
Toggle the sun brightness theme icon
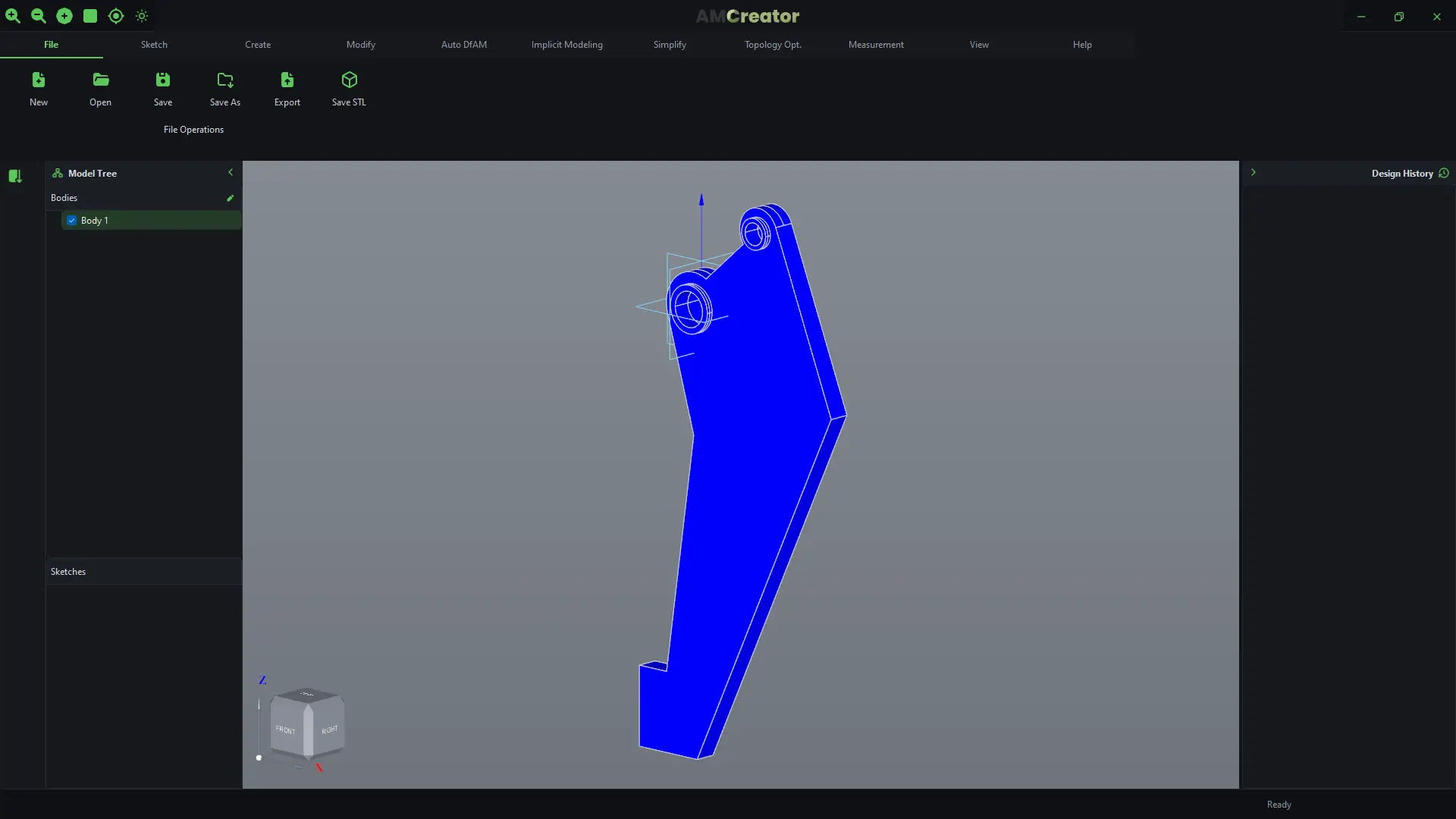[142, 16]
